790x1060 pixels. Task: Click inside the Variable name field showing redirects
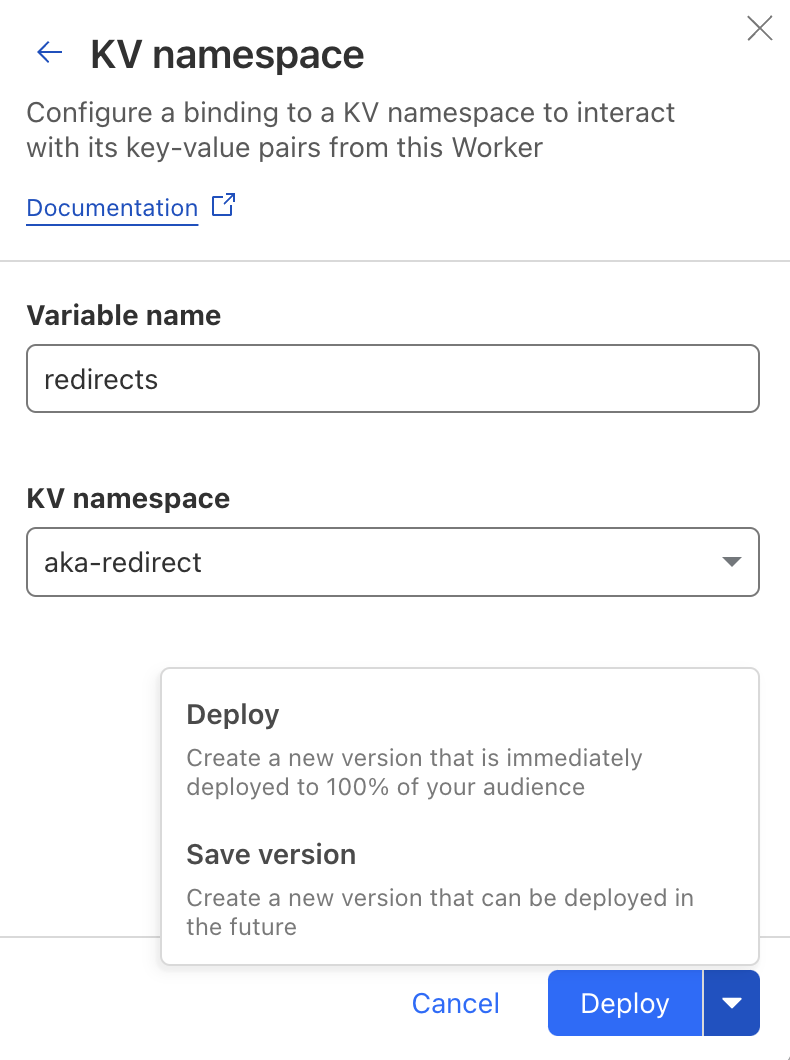click(x=393, y=378)
